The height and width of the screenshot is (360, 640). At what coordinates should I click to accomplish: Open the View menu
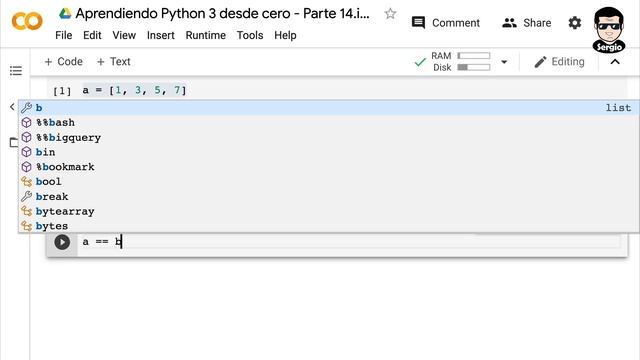[124, 36]
